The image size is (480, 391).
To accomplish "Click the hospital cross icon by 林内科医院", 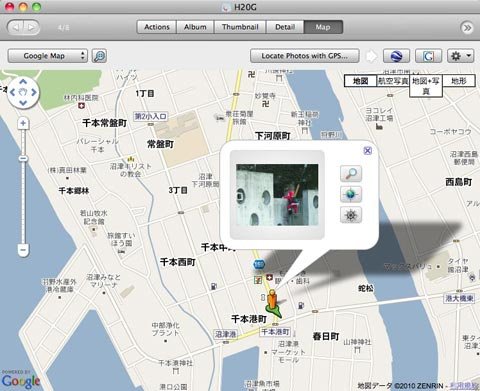I will point(81,106).
